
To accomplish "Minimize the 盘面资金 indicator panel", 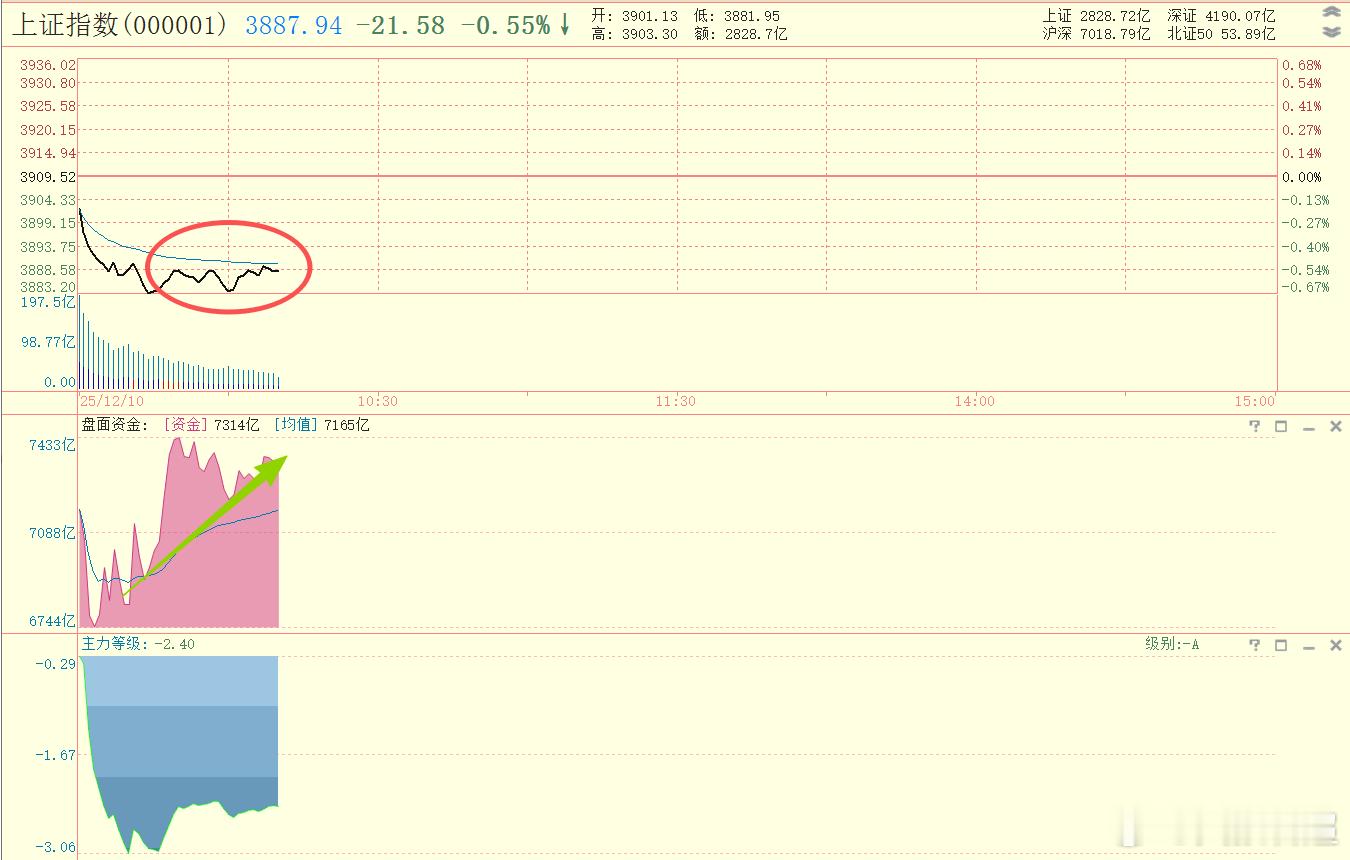I will (1308, 427).
